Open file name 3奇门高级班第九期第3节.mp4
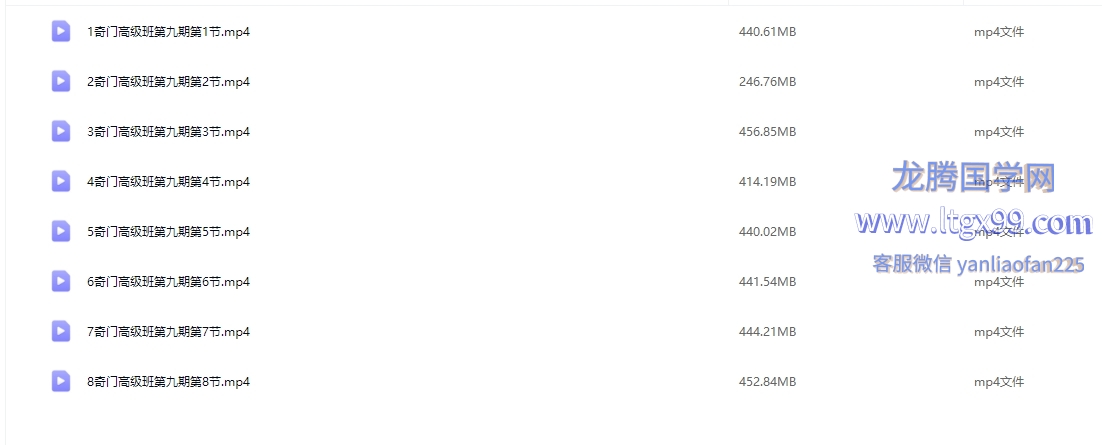 tap(169, 131)
